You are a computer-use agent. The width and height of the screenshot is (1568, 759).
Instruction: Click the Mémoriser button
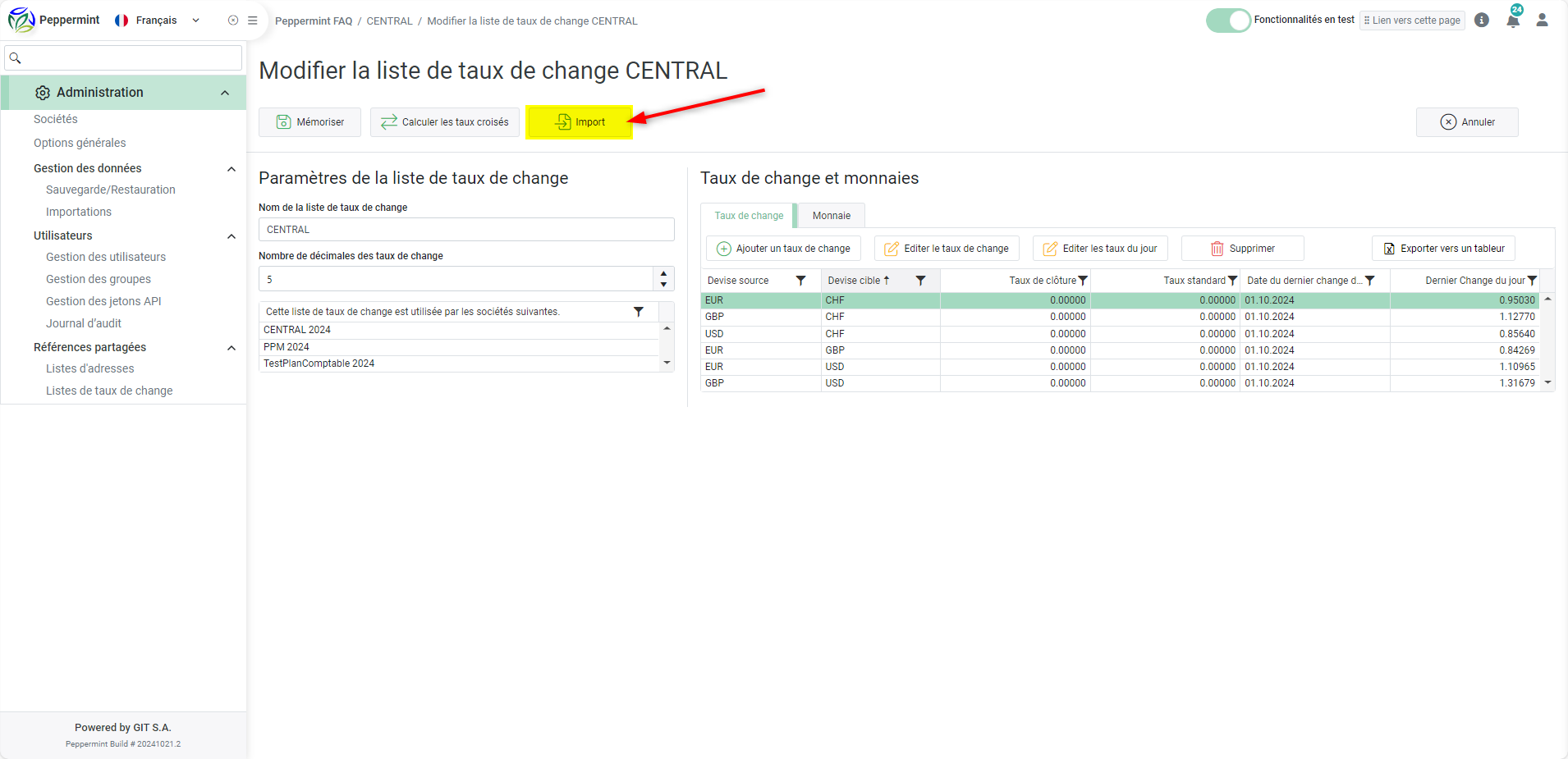309,122
